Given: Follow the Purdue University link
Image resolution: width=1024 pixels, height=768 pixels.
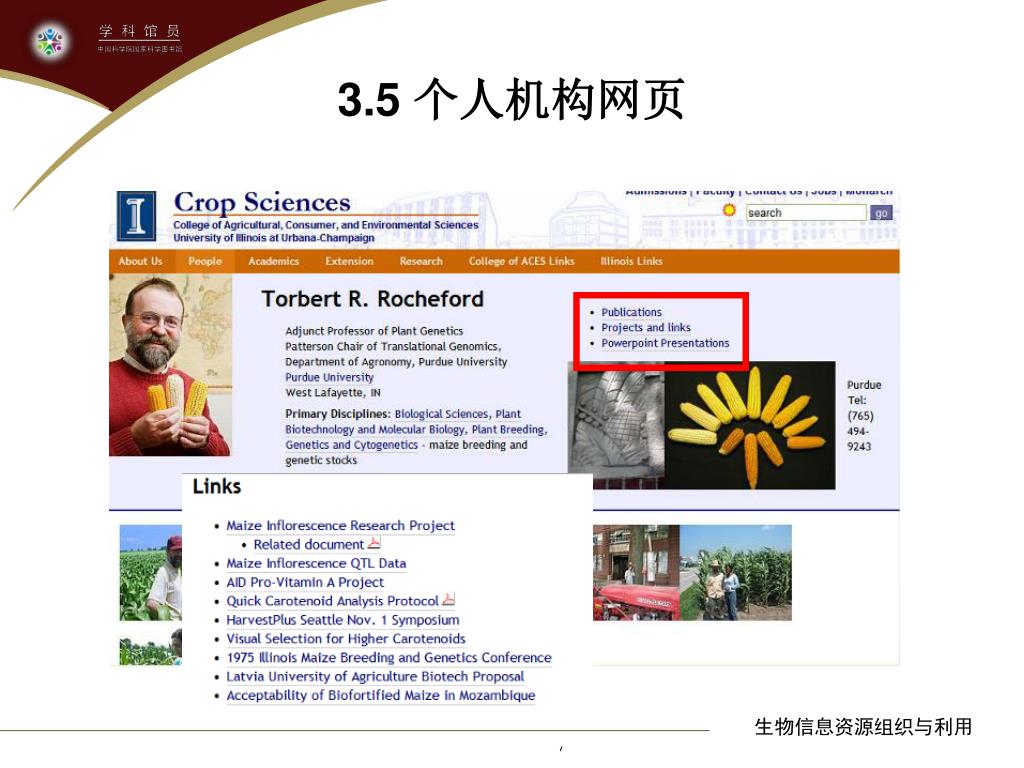Looking at the screenshot, I should tap(329, 377).
